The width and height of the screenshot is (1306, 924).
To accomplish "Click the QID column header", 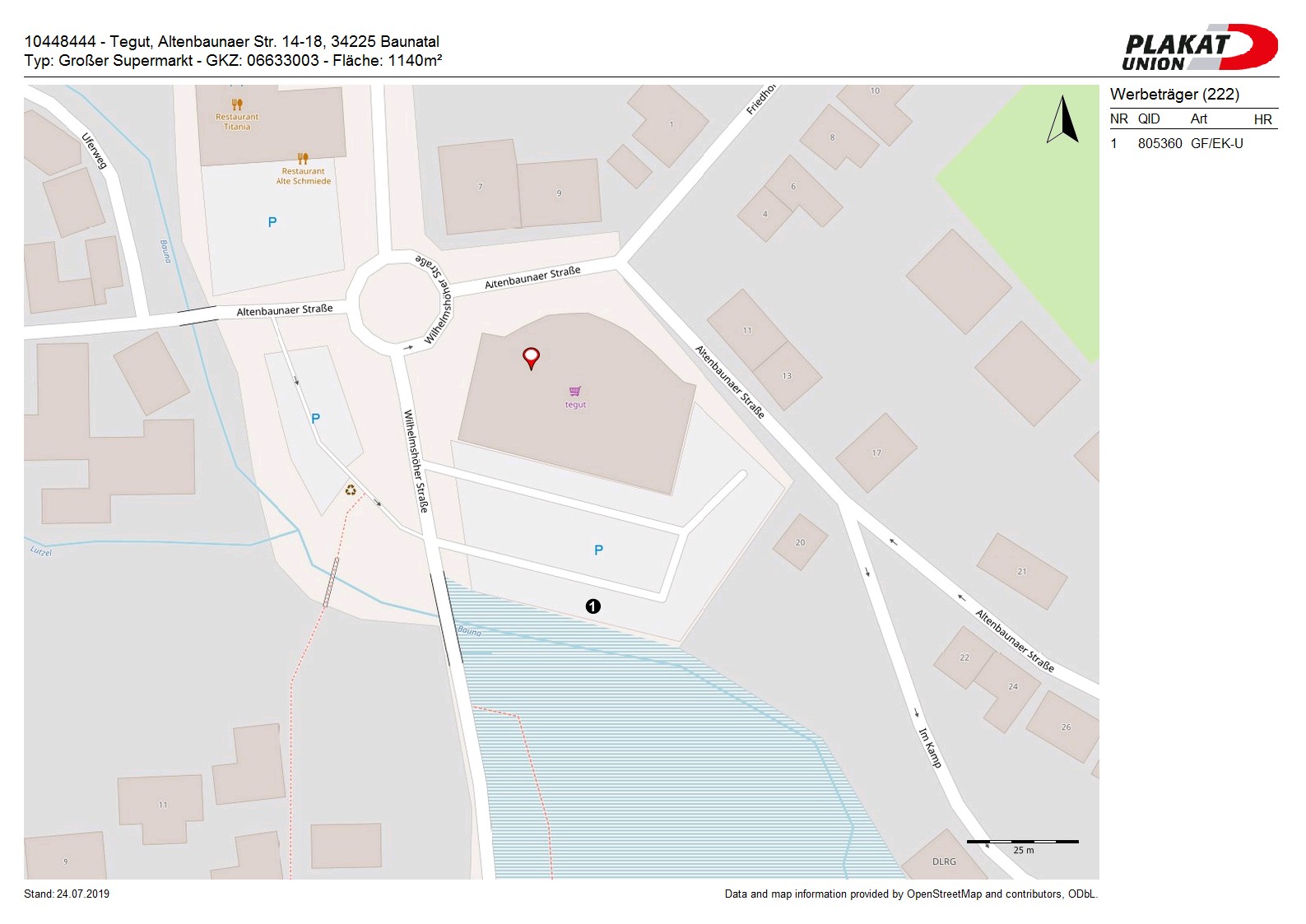I will [x=1149, y=119].
